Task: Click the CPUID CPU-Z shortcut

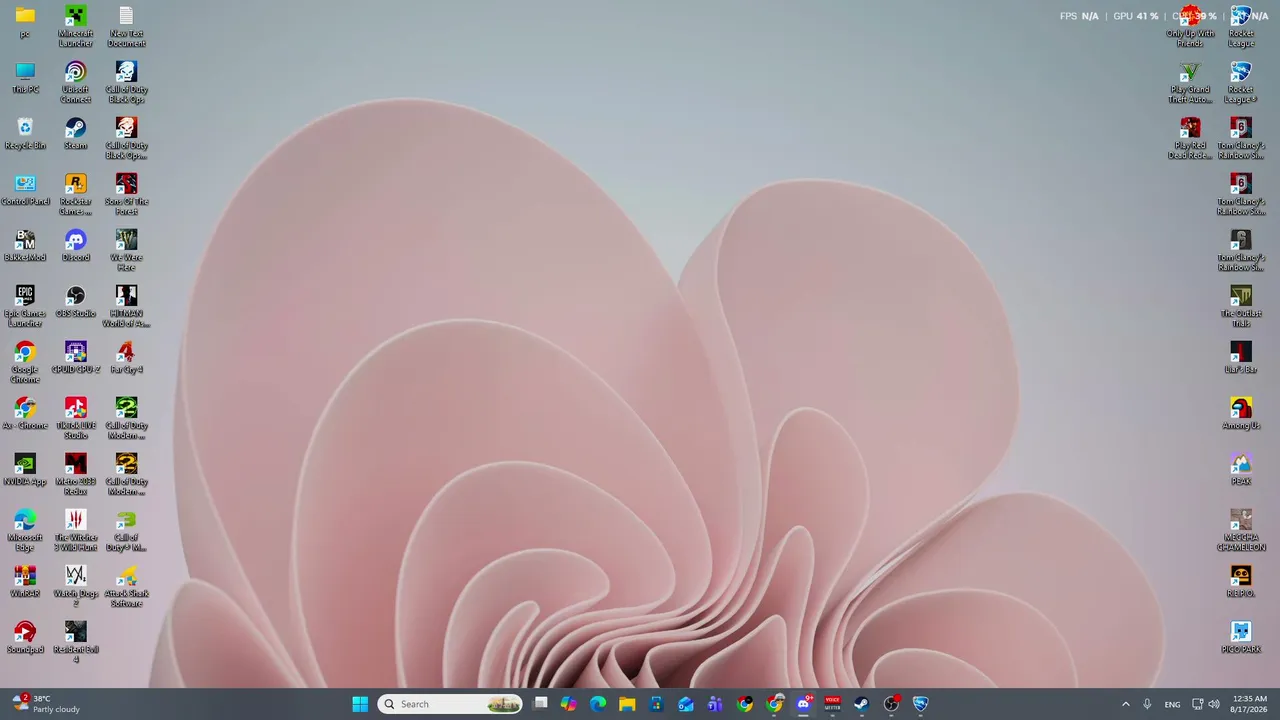Action: [76, 357]
